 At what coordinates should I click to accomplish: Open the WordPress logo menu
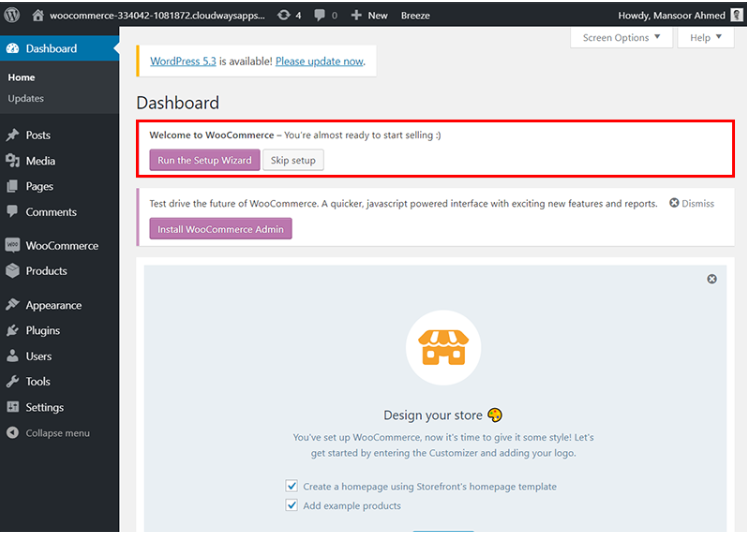pos(12,15)
